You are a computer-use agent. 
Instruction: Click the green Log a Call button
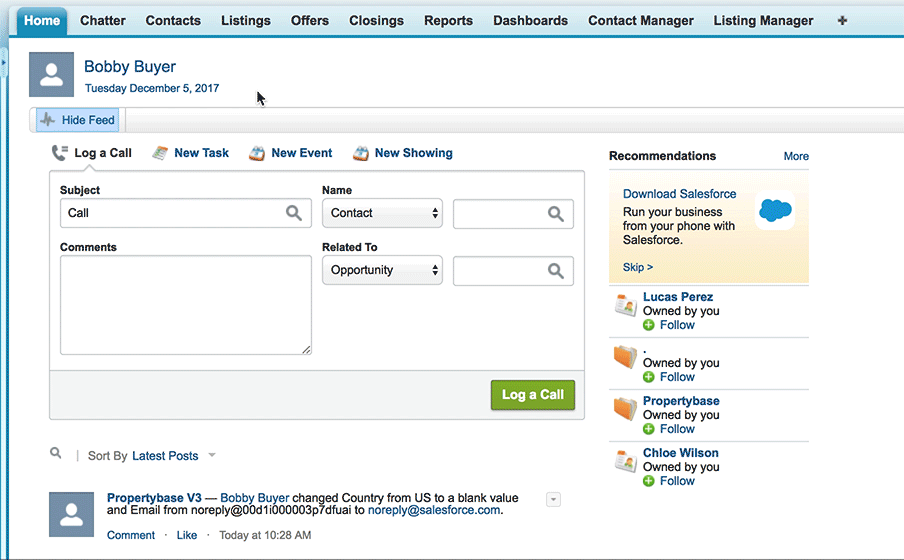pos(533,395)
